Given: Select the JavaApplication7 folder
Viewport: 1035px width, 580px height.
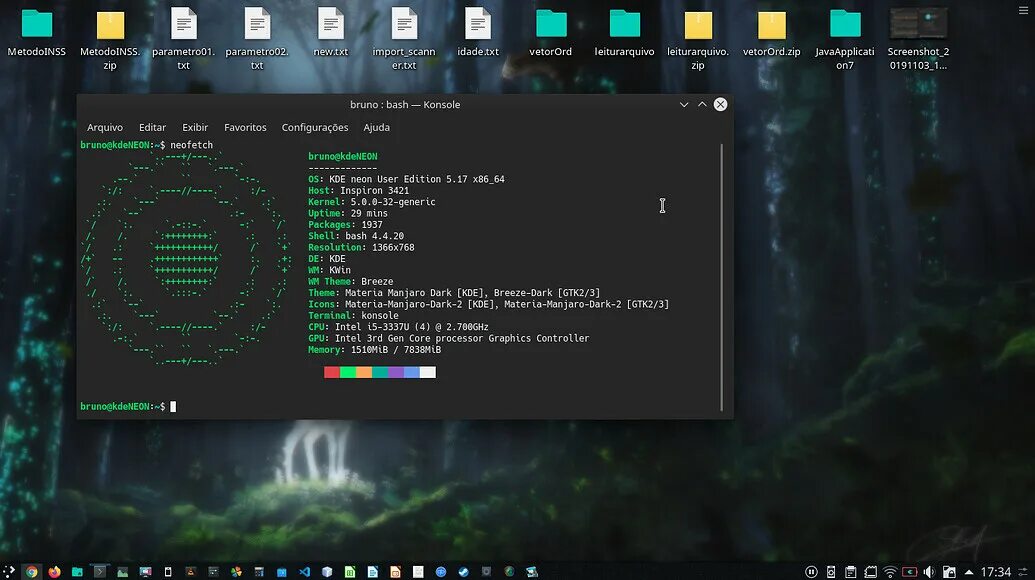Looking at the screenshot, I should [x=845, y=40].
